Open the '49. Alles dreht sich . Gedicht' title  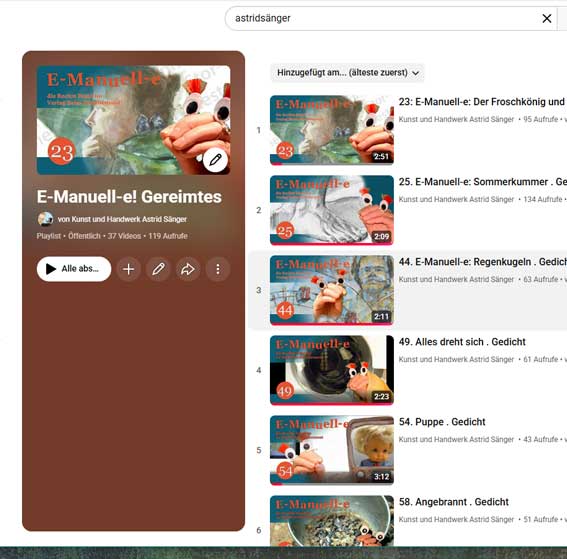[x=462, y=342]
